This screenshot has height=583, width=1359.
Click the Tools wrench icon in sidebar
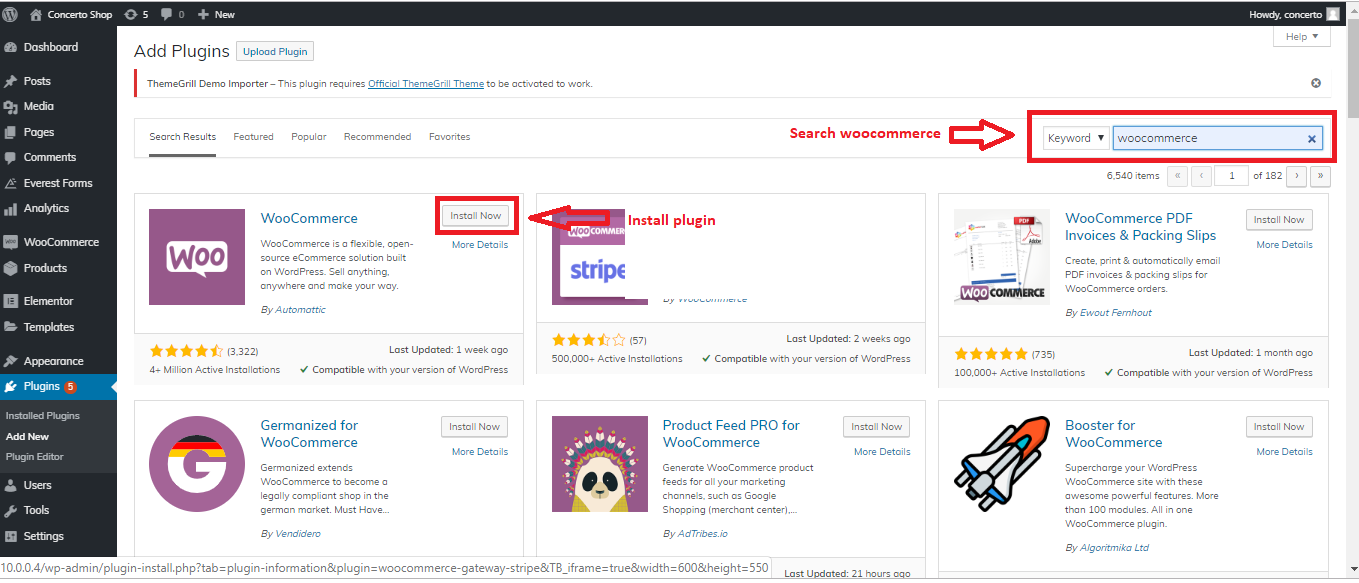11,510
